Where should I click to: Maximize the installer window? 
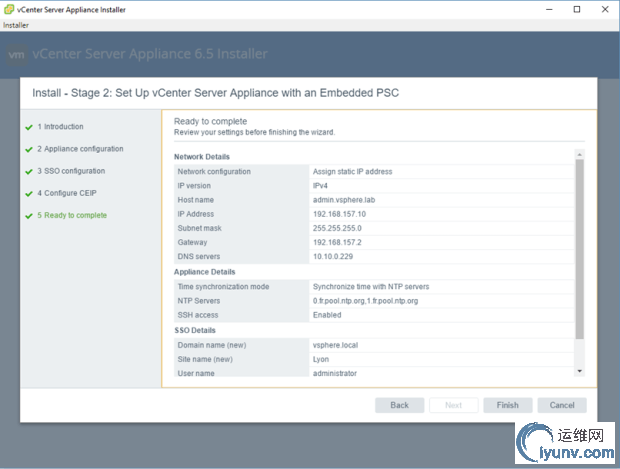pyautogui.click(x=577, y=9)
